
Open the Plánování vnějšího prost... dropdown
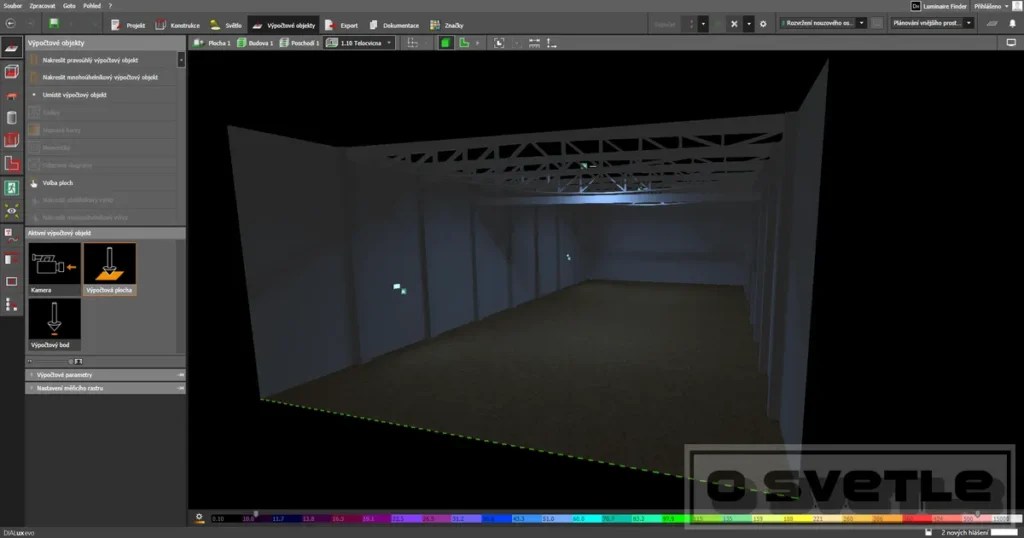click(x=932, y=23)
